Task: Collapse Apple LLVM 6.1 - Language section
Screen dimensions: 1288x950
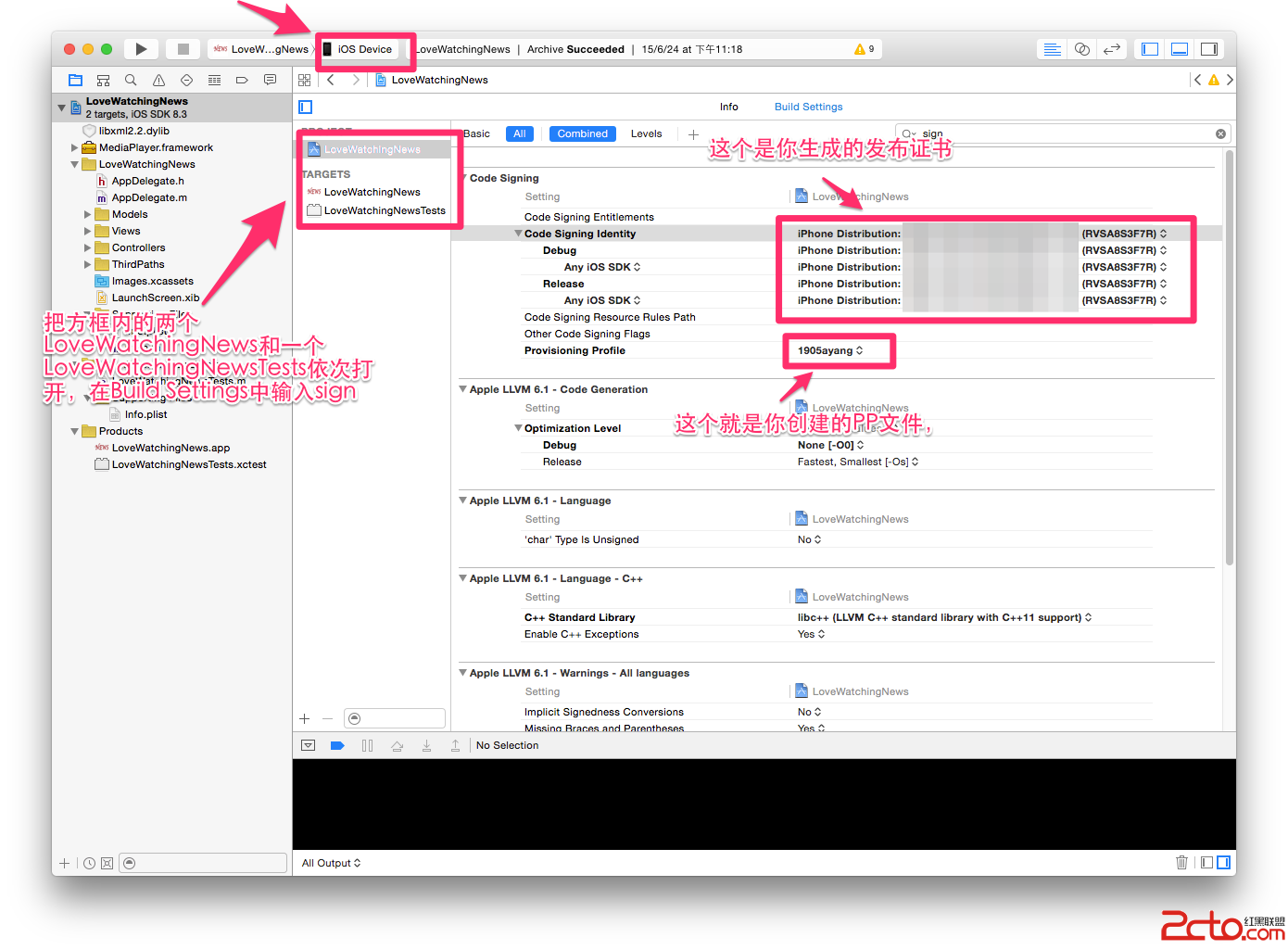Action: (x=462, y=500)
